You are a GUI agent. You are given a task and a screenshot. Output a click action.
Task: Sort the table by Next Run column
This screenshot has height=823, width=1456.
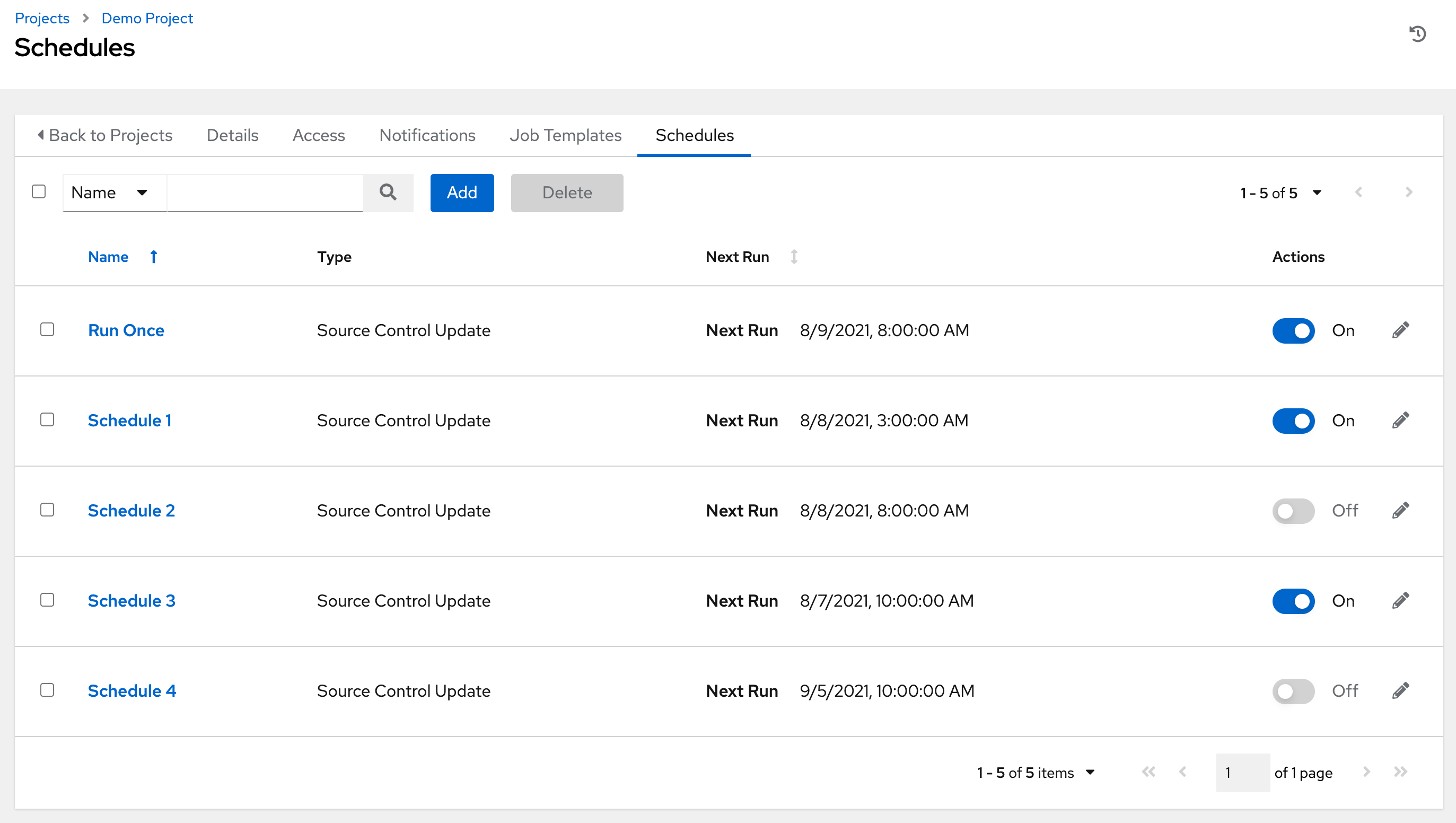(x=795, y=257)
